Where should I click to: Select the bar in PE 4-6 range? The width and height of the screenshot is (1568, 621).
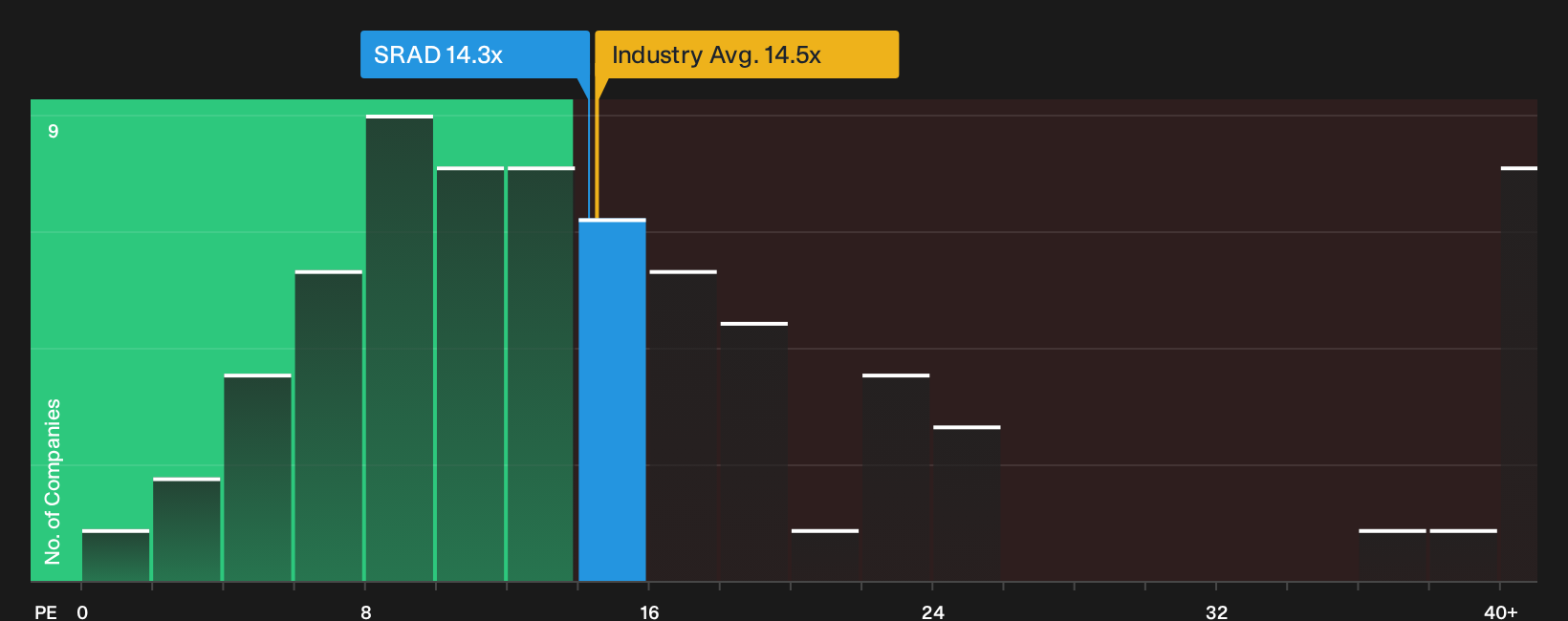[x=257, y=478]
